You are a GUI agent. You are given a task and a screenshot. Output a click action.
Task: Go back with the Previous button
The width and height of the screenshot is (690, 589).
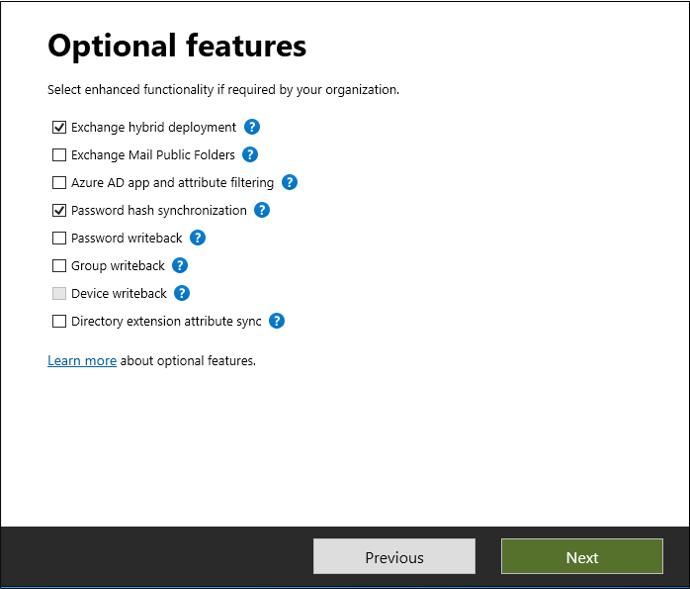(394, 557)
